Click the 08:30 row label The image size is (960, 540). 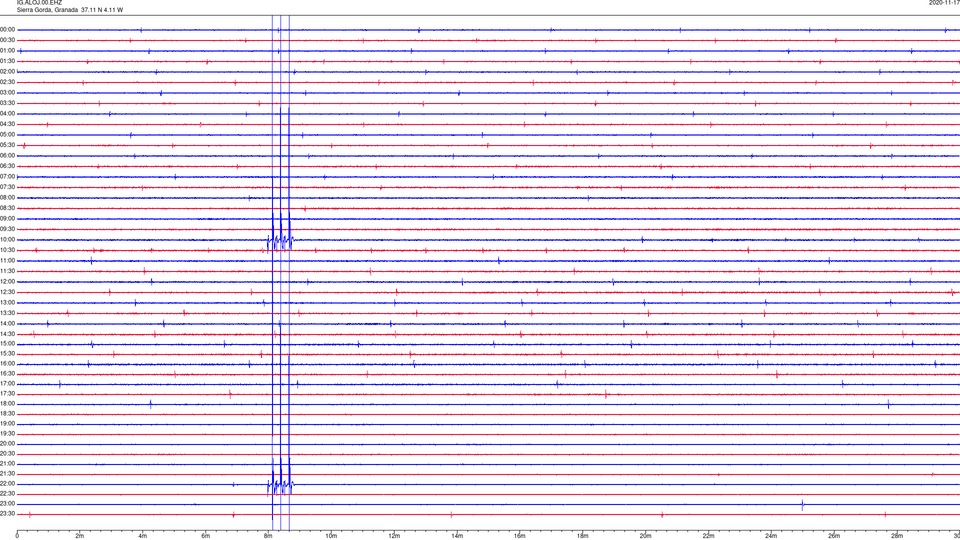[7, 208]
